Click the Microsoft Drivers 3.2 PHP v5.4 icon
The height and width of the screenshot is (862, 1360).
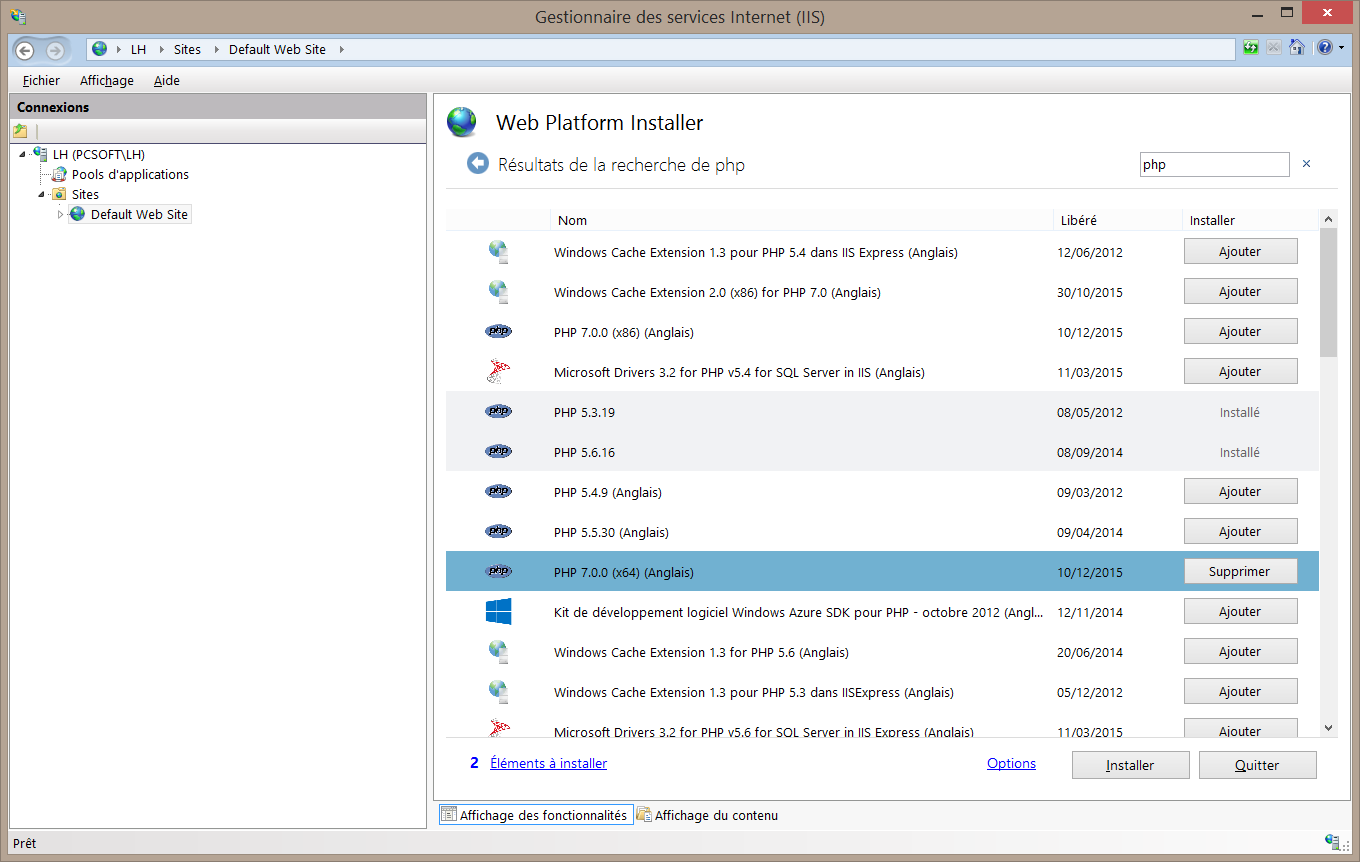coord(498,372)
